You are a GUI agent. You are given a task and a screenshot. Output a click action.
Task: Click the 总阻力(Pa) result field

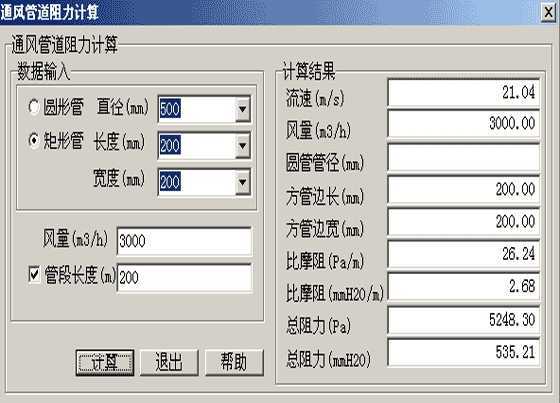[464, 320]
